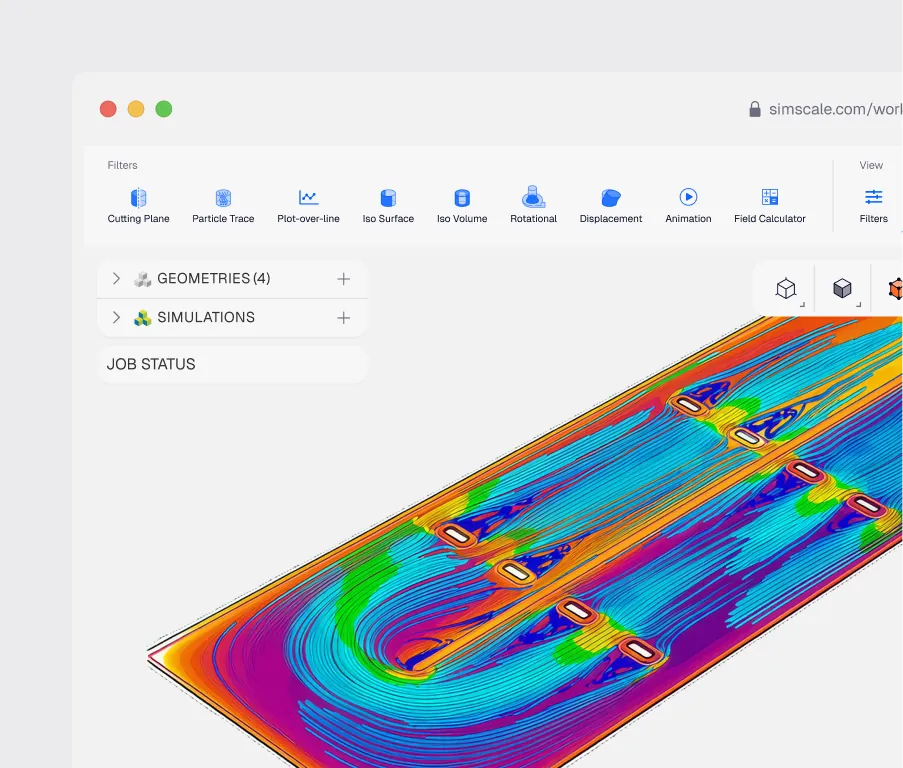Create an Iso Volume filter
The height and width of the screenshot is (768, 903).
pyautogui.click(x=462, y=206)
